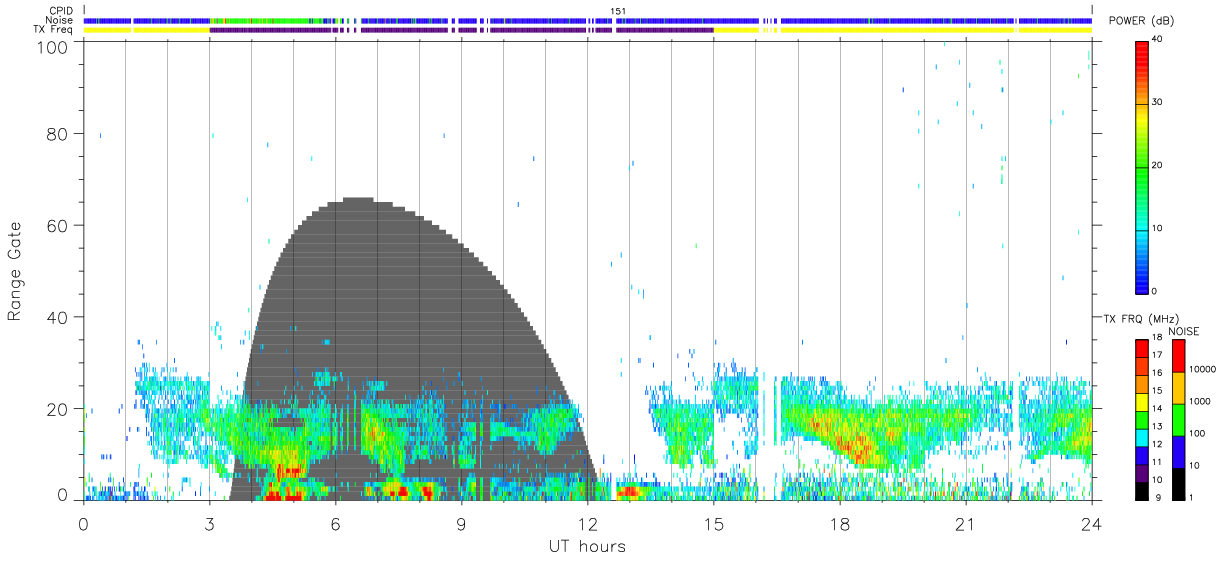1228x567 pixels.
Task: Click the 12 tick on UT hours axis
Action: click(x=587, y=523)
